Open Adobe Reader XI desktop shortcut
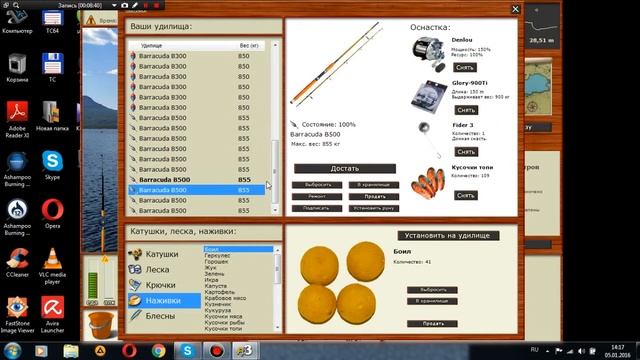Viewport: 640px width, 360px height. click(x=17, y=119)
